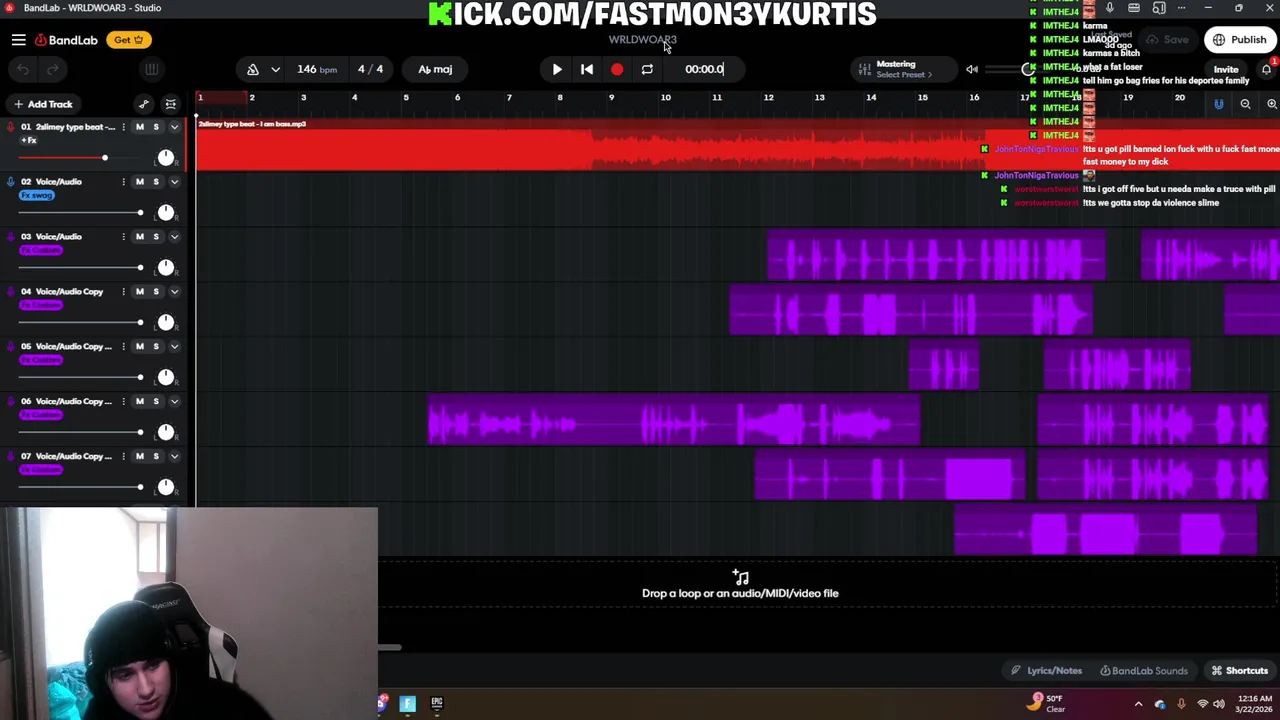Click the BandLab logo
Image resolution: width=1280 pixels, height=720 pixels.
point(66,40)
